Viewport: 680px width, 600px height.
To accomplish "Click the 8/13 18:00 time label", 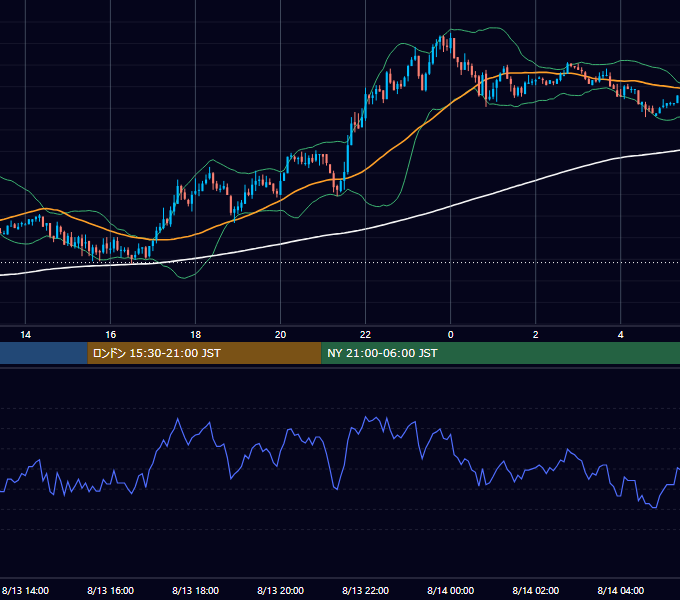I will click(x=196, y=590).
